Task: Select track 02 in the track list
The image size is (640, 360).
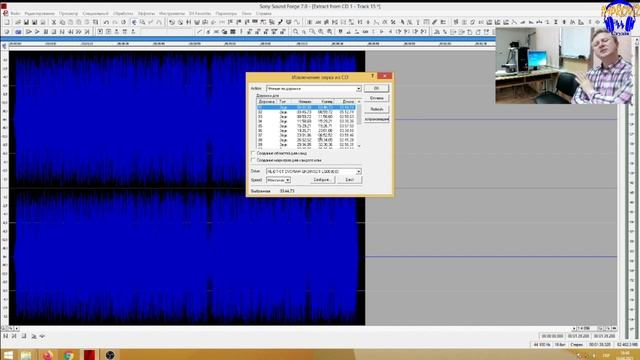Action: click(306, 112)
